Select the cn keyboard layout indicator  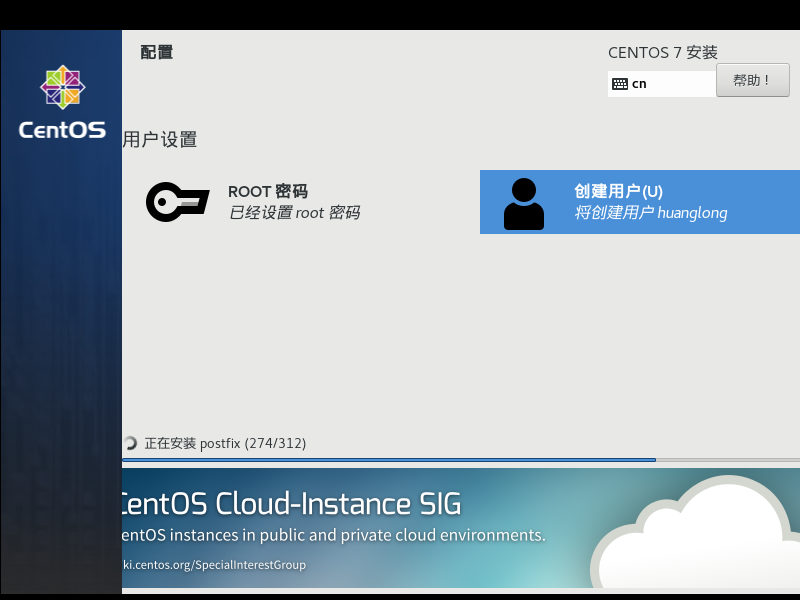tap(661, 84)
